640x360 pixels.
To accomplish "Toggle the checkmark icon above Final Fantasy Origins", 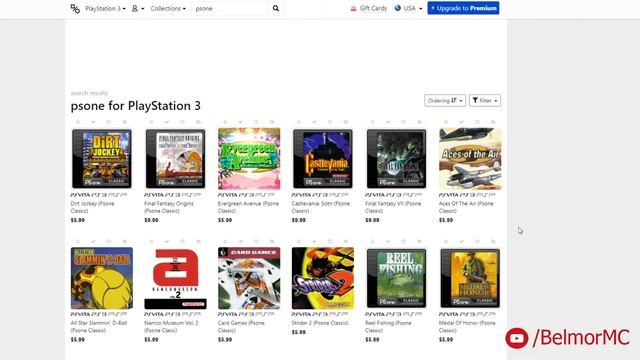I will click(x=167, y=122).
